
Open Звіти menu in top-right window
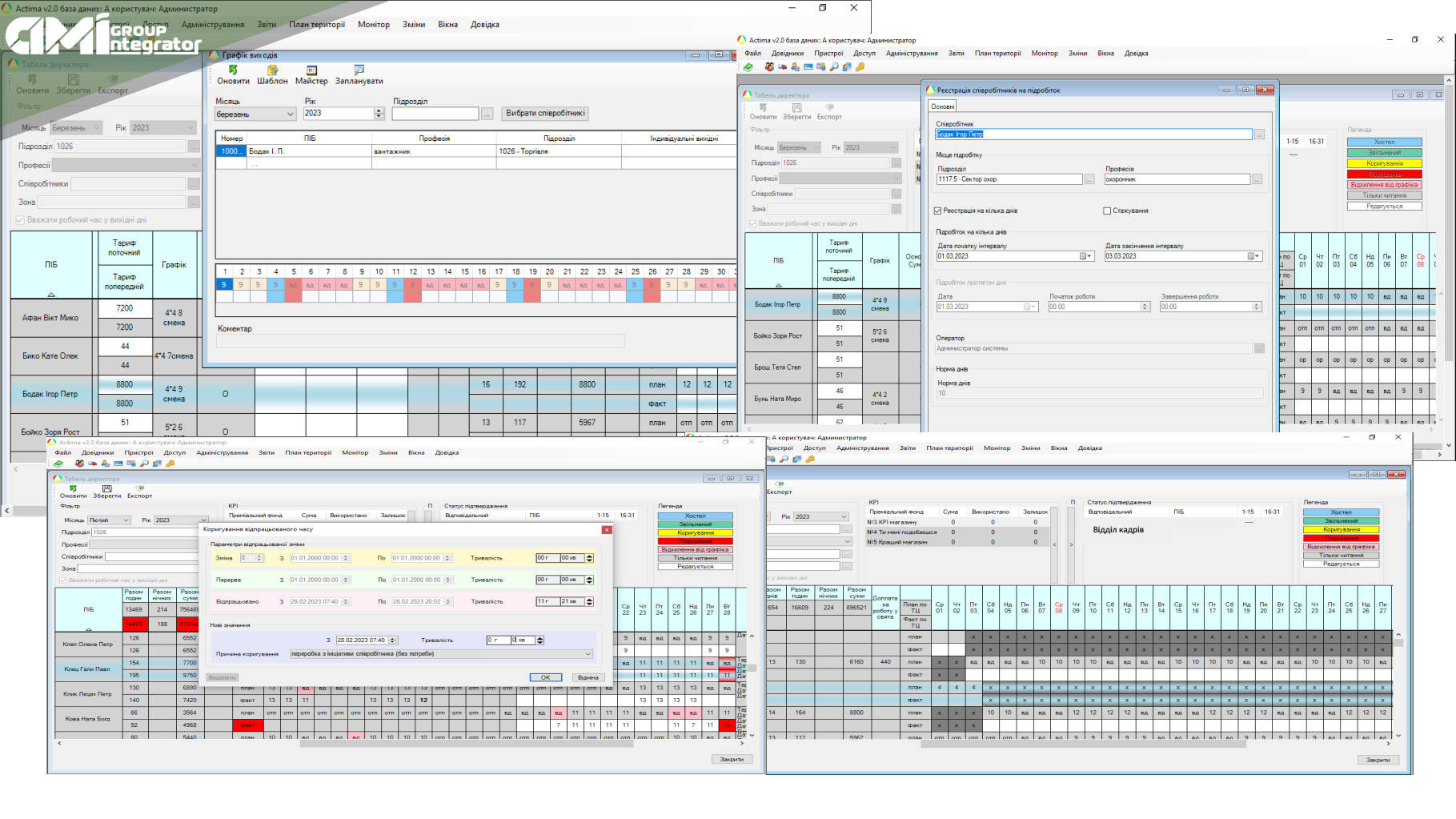click(x=956, y=54)
